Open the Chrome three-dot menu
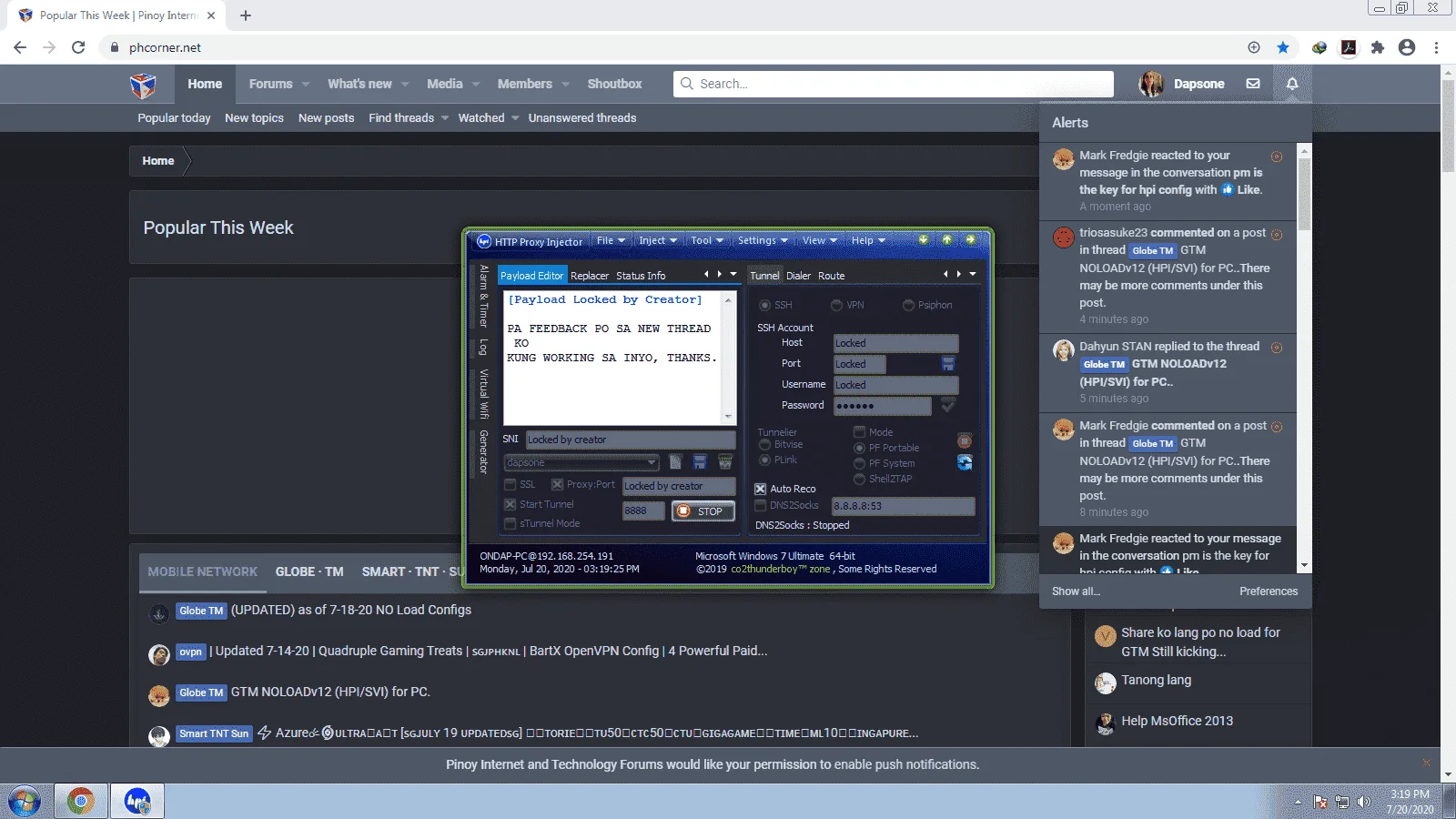Viewport: 1456px width, 819px height. (1436, 47)
